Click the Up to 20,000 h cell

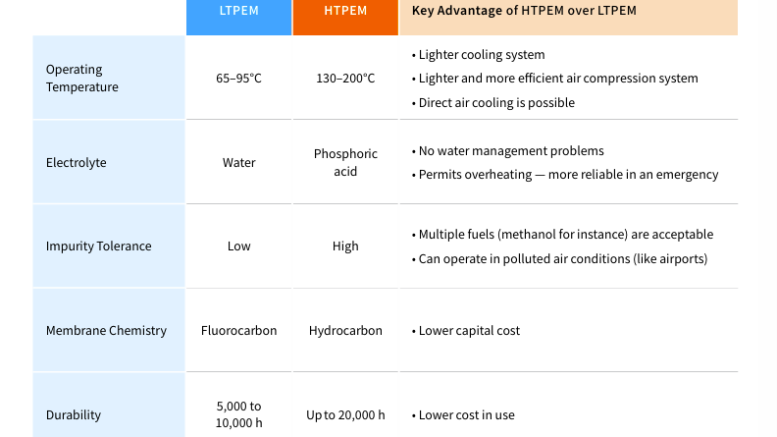(x=345, y=414)
